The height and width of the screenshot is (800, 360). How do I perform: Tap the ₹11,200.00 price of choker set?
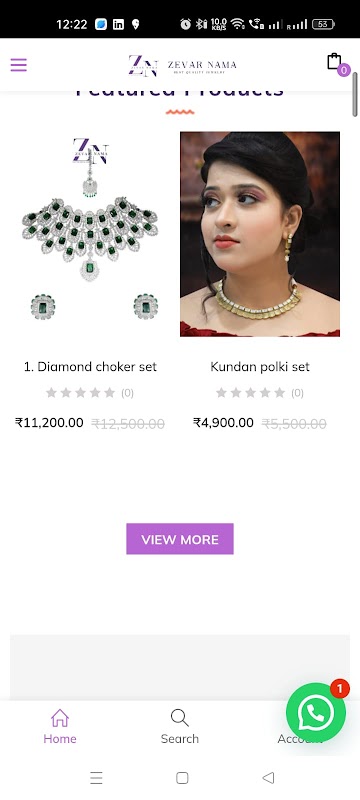click(49, 422)
